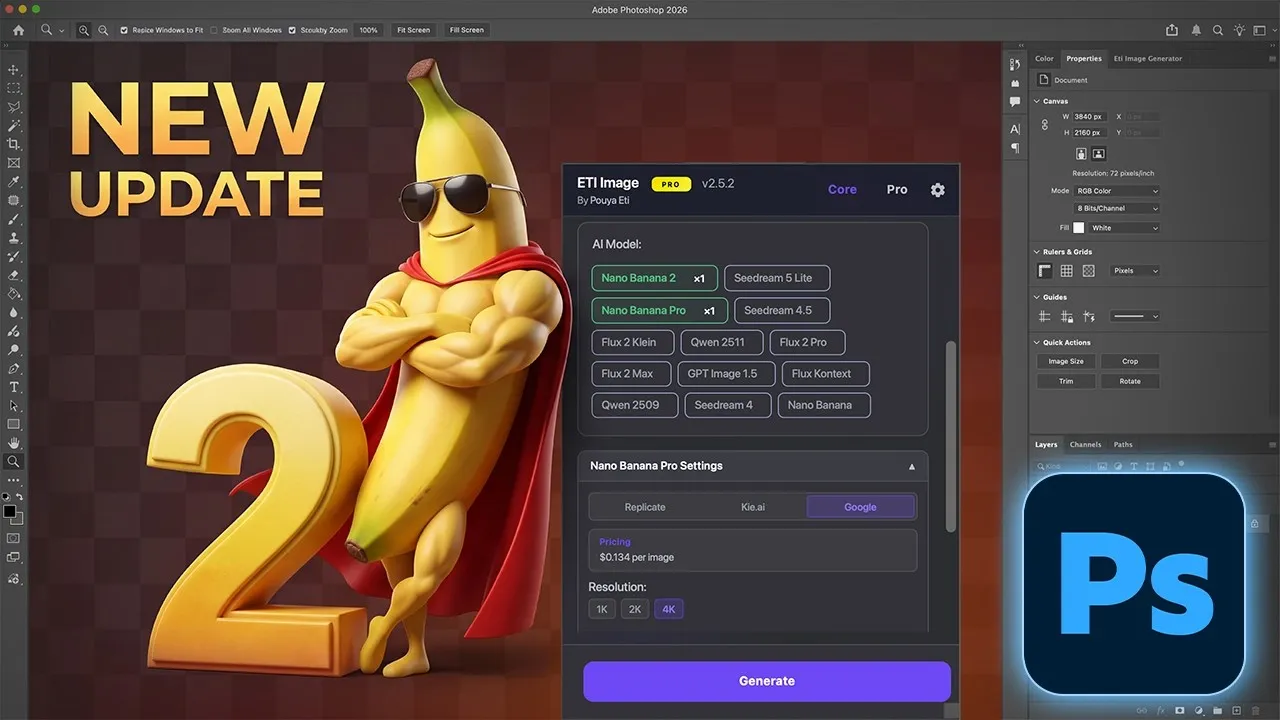Select the Rectangle shape tool
This screenshot has width=1280, height=720.
click(14, 424)
